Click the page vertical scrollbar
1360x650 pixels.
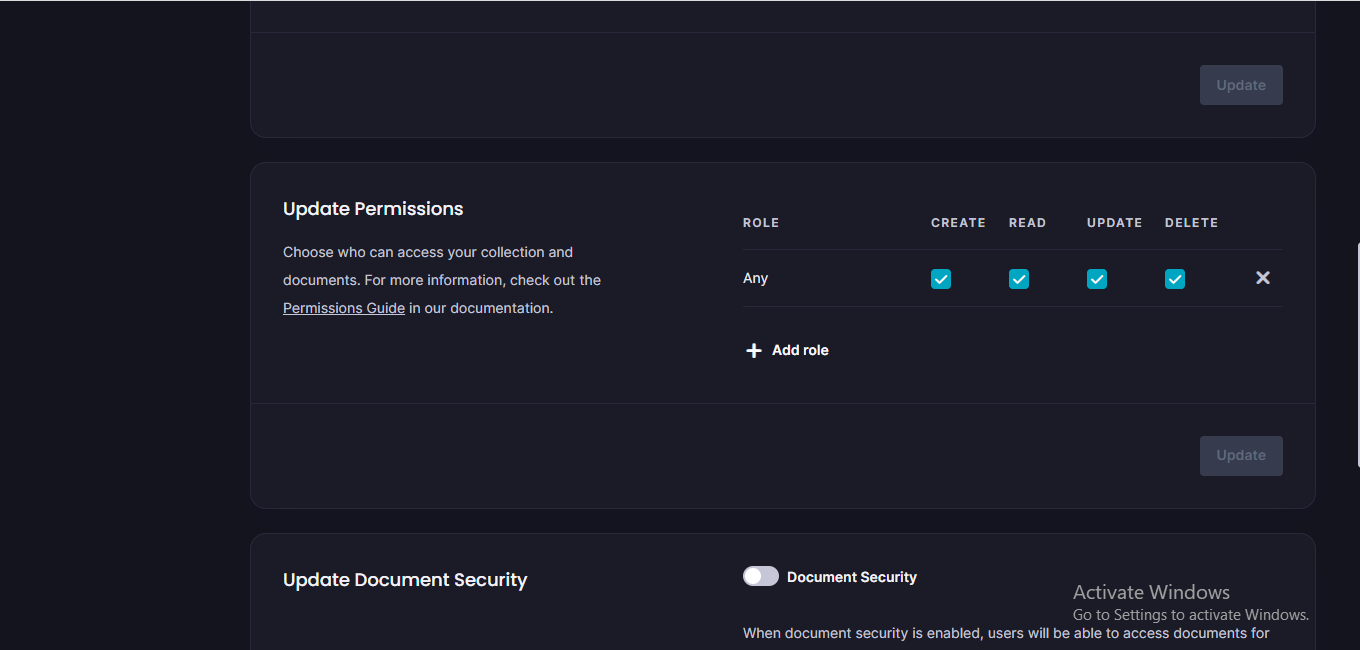click(1357, 355)
